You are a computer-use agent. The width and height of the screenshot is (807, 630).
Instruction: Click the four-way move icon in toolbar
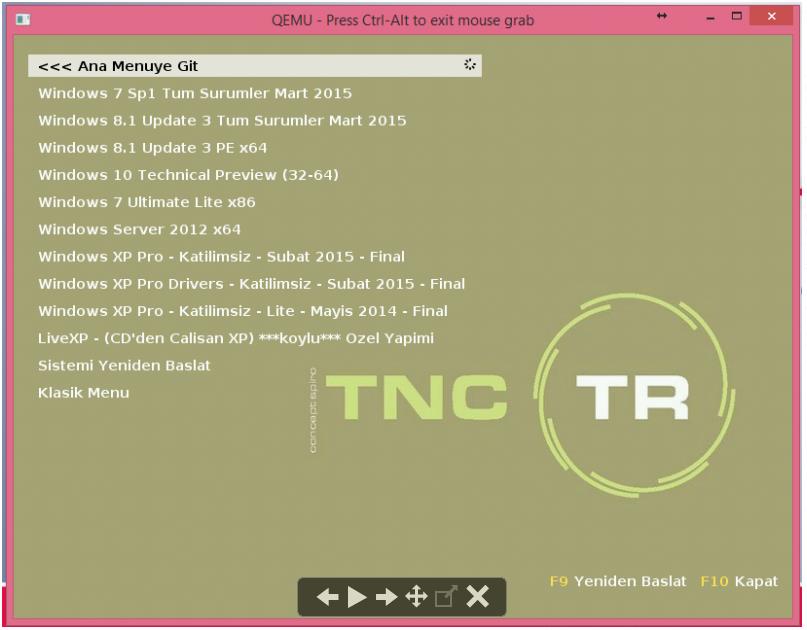[x=416, y=597]
